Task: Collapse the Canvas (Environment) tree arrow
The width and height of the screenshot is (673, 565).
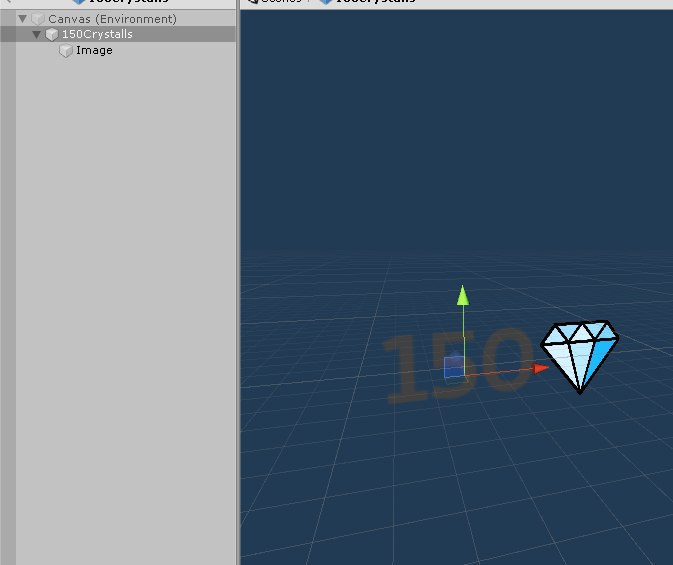Action: click(22, 18)
